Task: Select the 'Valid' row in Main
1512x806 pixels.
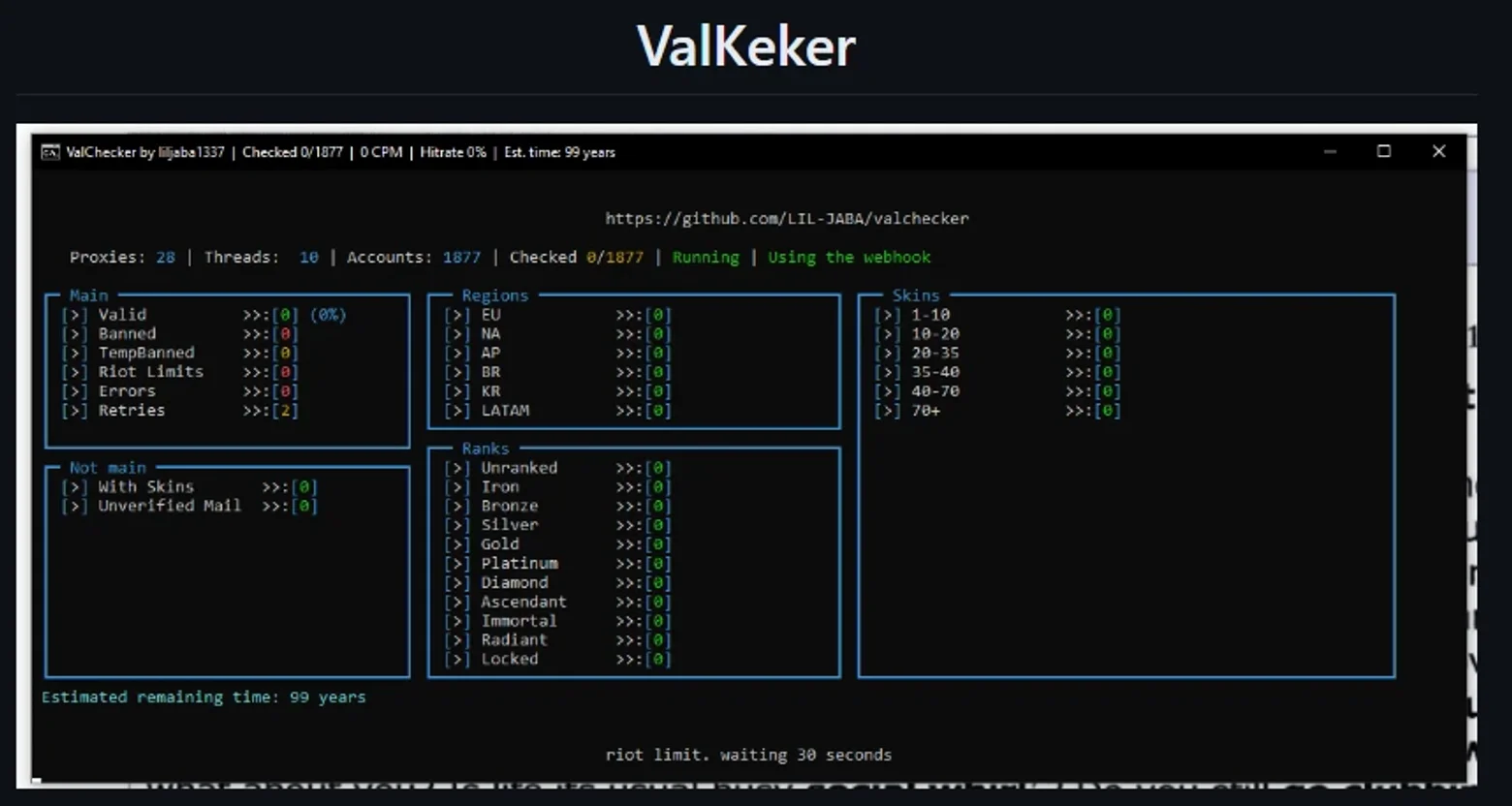Action: tap(204, 315)
